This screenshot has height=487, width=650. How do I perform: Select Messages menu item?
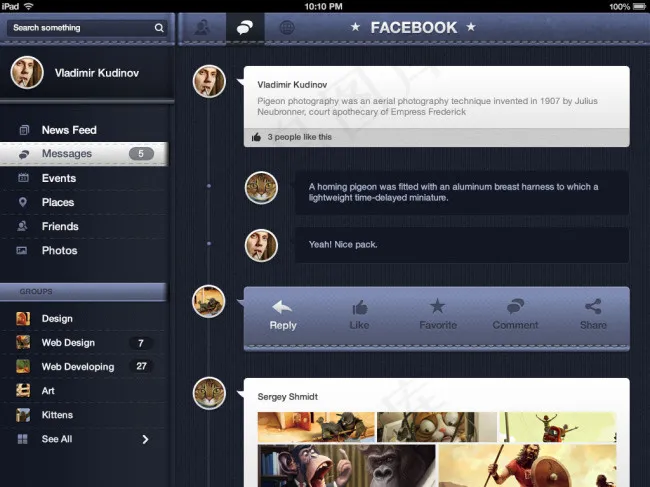(85, 154)
